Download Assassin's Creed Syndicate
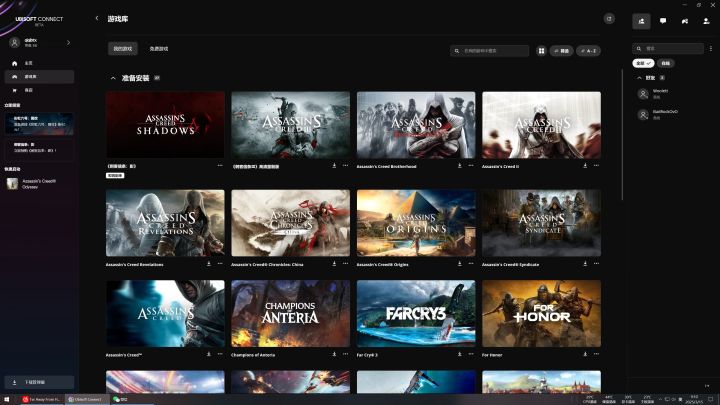 pos(585,264)
